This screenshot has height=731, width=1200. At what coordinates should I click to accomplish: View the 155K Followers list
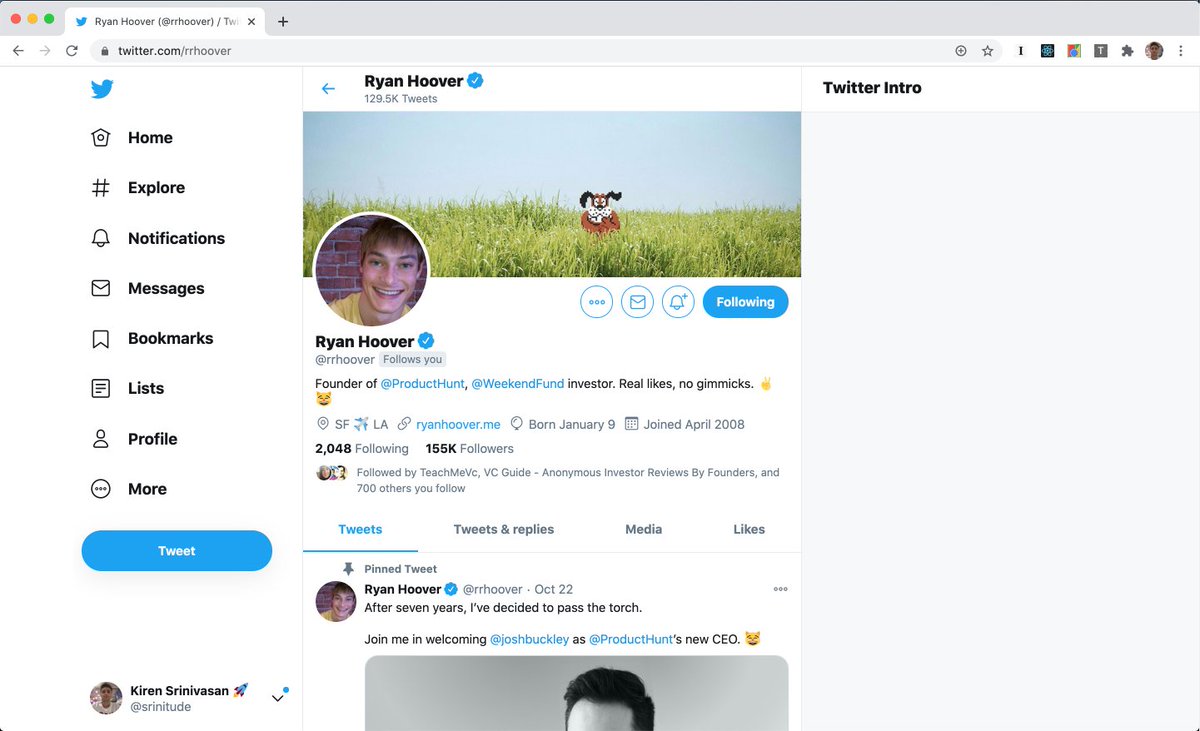tap(470, 449)
